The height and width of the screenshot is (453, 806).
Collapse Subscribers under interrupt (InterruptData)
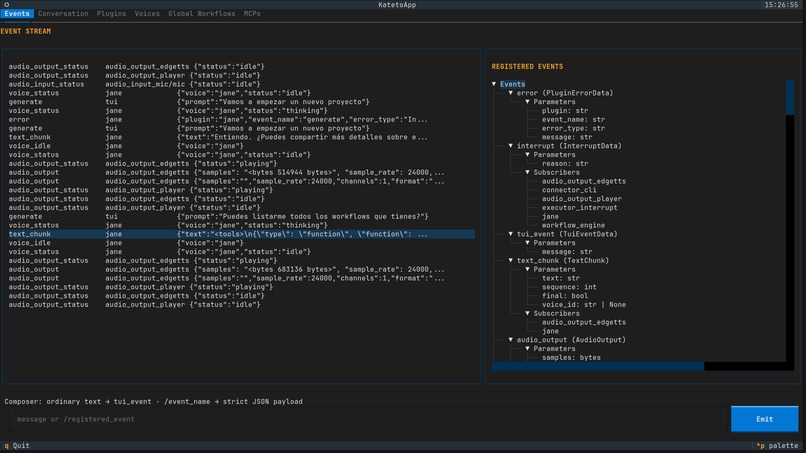click(x=527, y=172)
